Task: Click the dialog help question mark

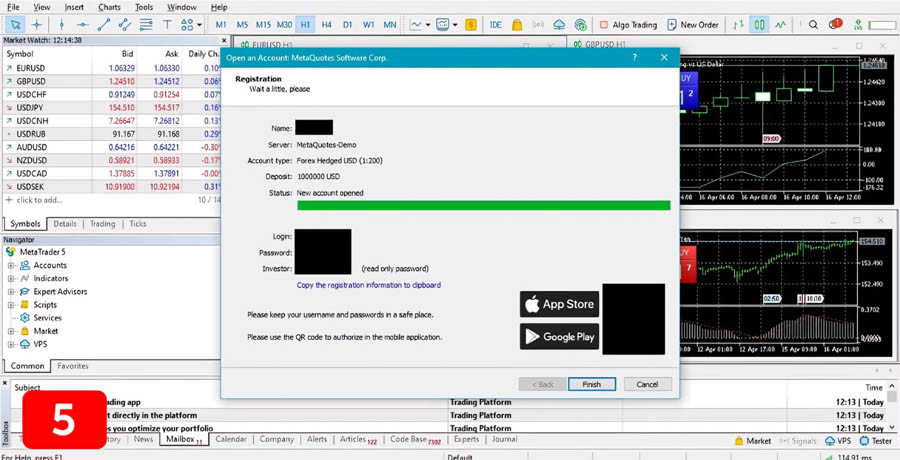Action: 634,57
